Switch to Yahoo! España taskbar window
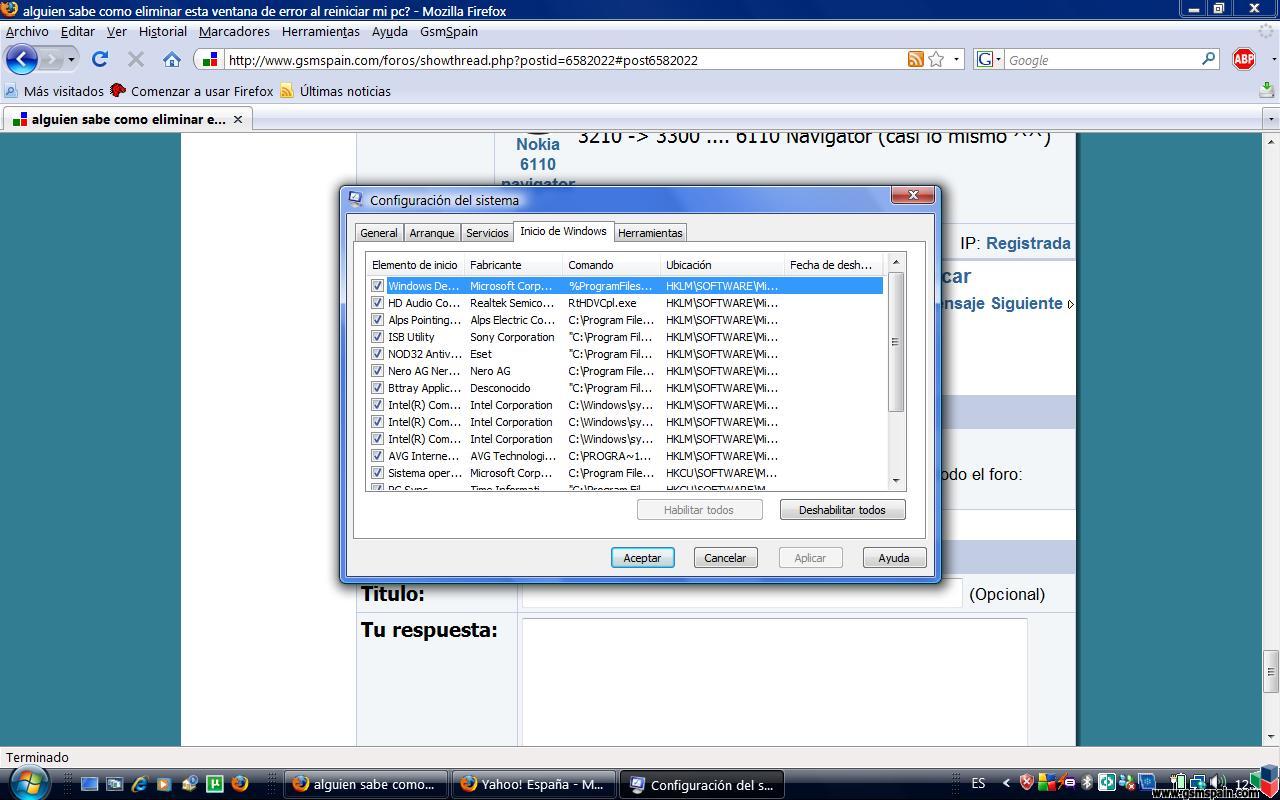Viewport: 1280px width, 800px height. click(533, 784)
